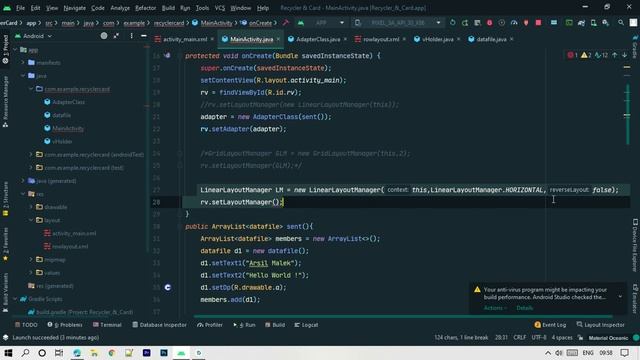This screenshot has width=640, height=360.
Task: Open the Terminal tool window
Action: click(x=107, y=325)
